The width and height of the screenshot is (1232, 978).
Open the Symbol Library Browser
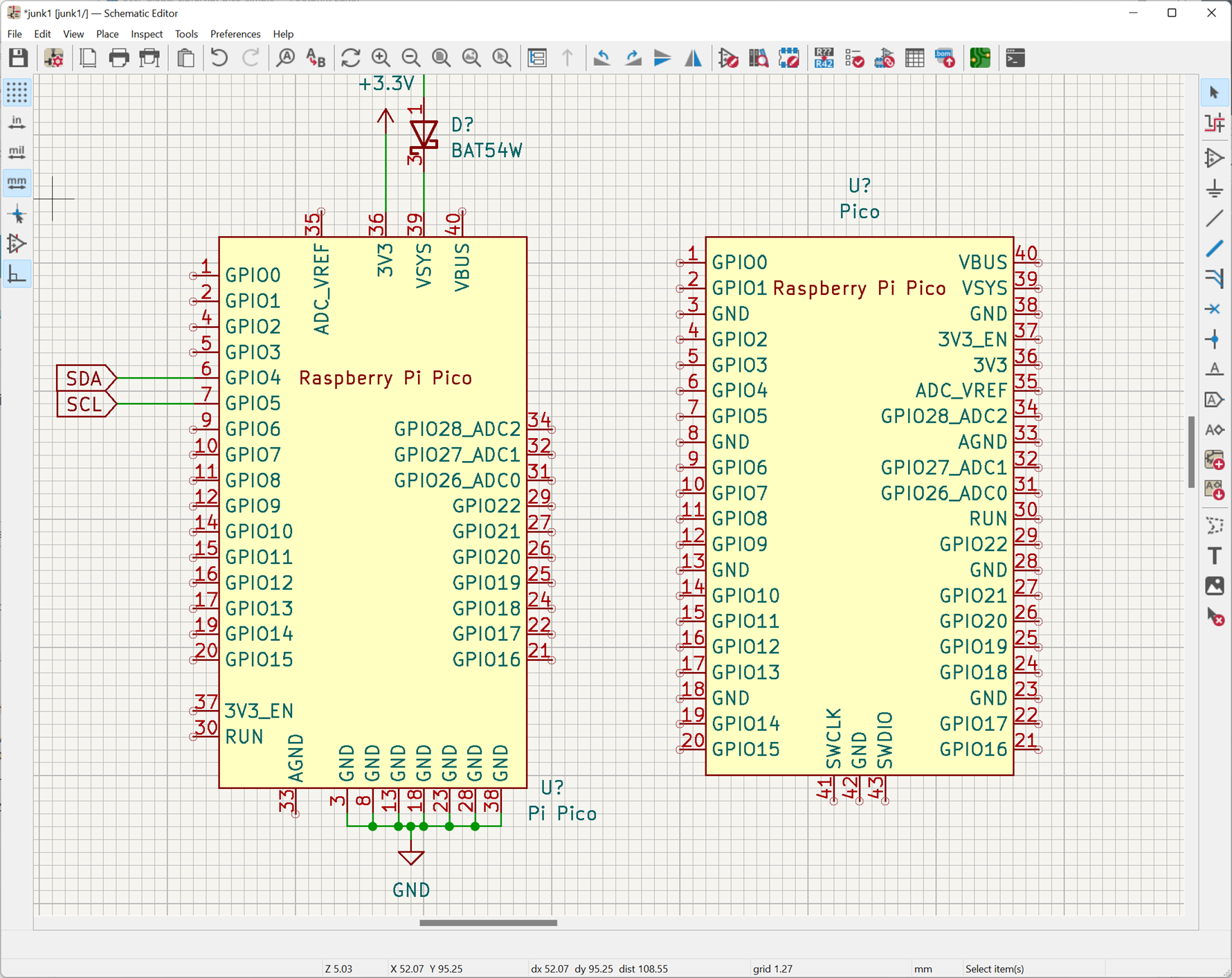pos(759,58)
